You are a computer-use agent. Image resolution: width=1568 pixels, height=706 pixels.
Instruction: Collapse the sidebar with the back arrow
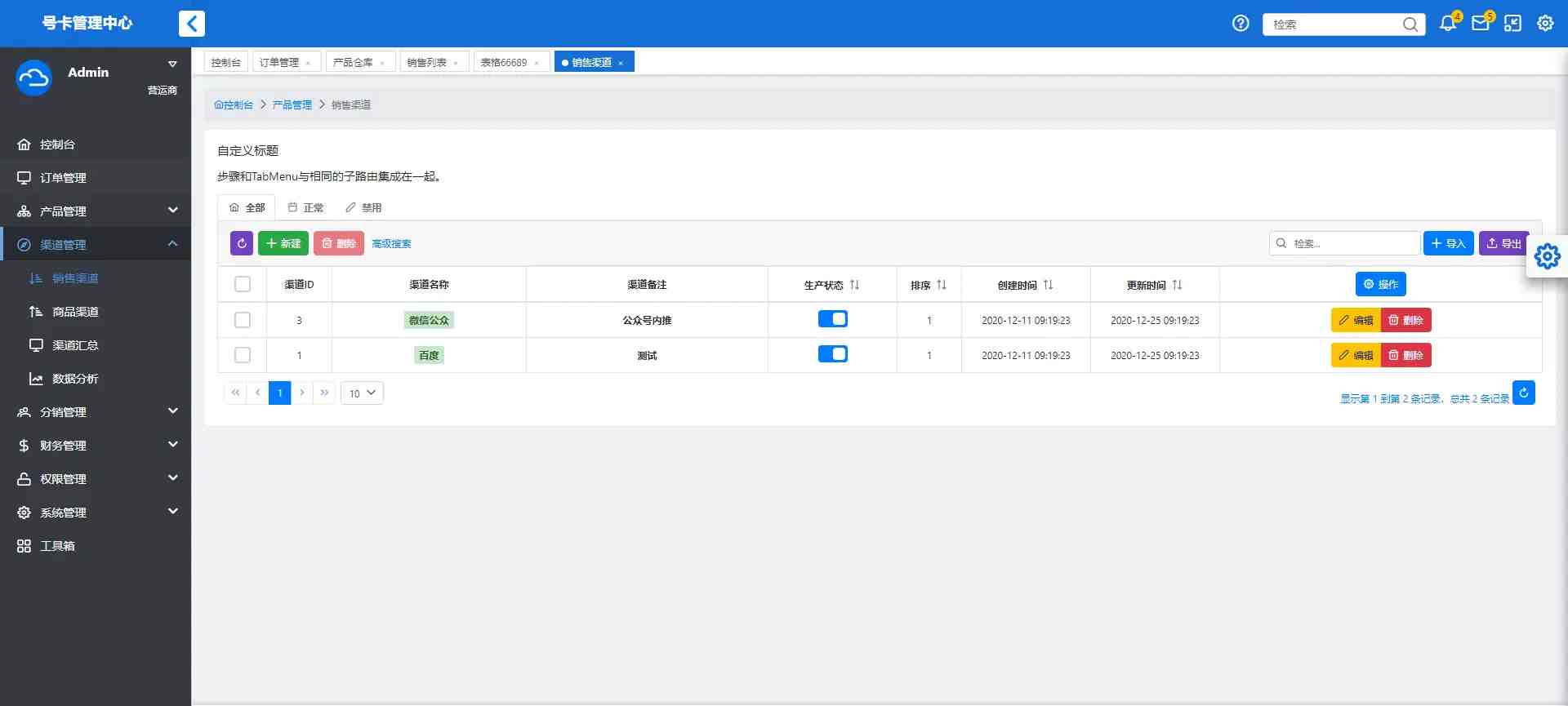click(x=192, y=24)
